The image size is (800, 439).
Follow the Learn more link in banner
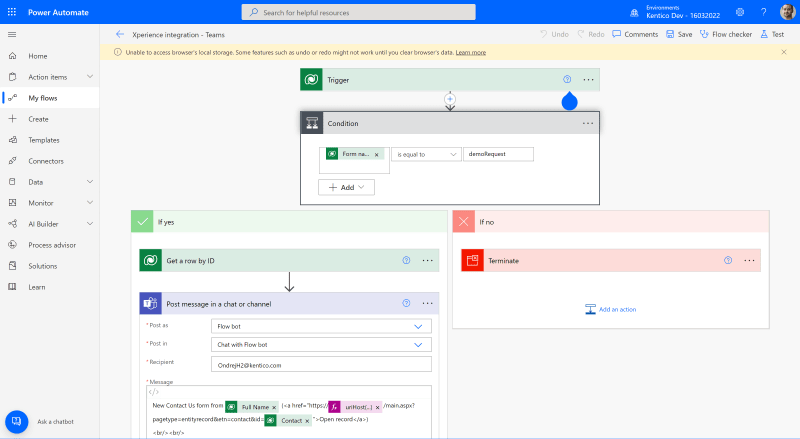coord(470,52)
